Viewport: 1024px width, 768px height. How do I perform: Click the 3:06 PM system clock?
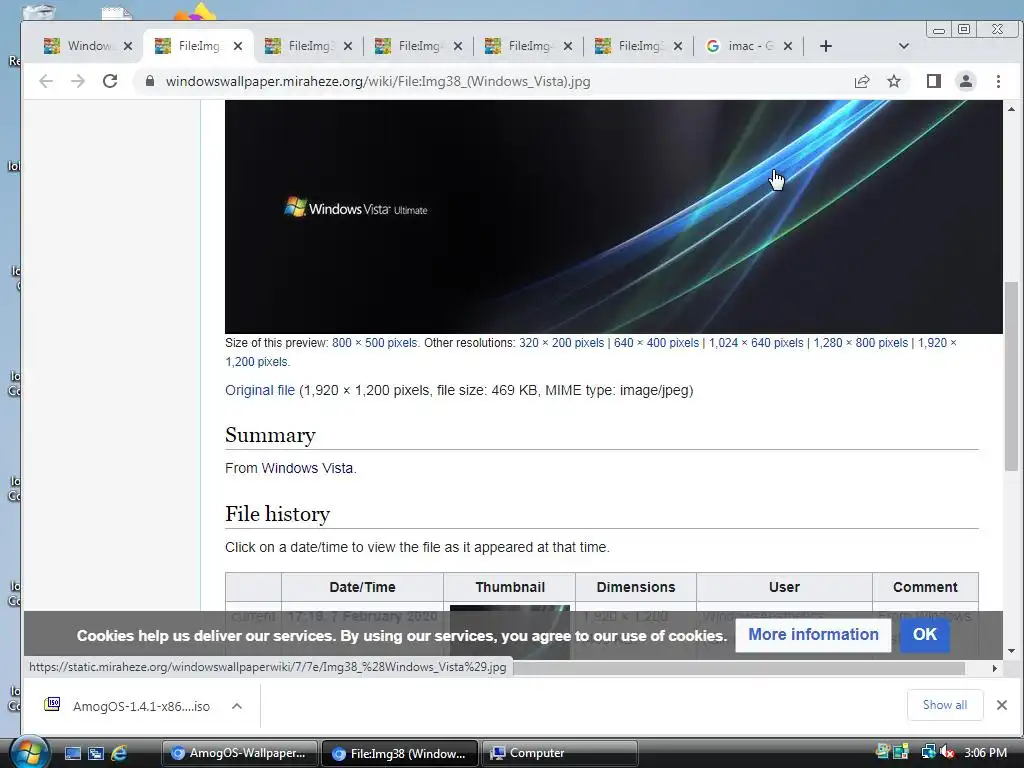point(985,752)
